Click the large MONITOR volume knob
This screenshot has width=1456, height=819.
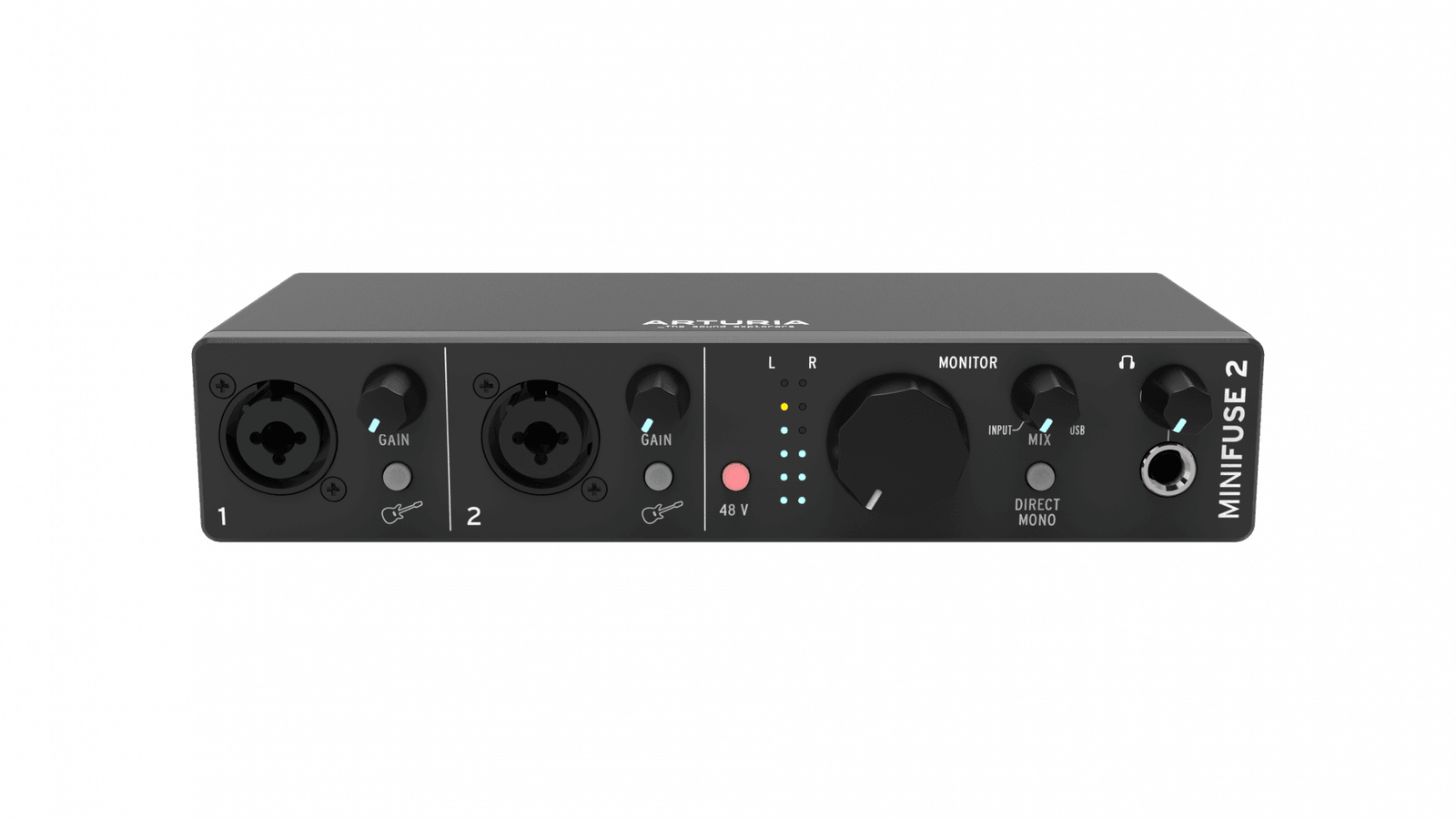[x=897, y=441]
